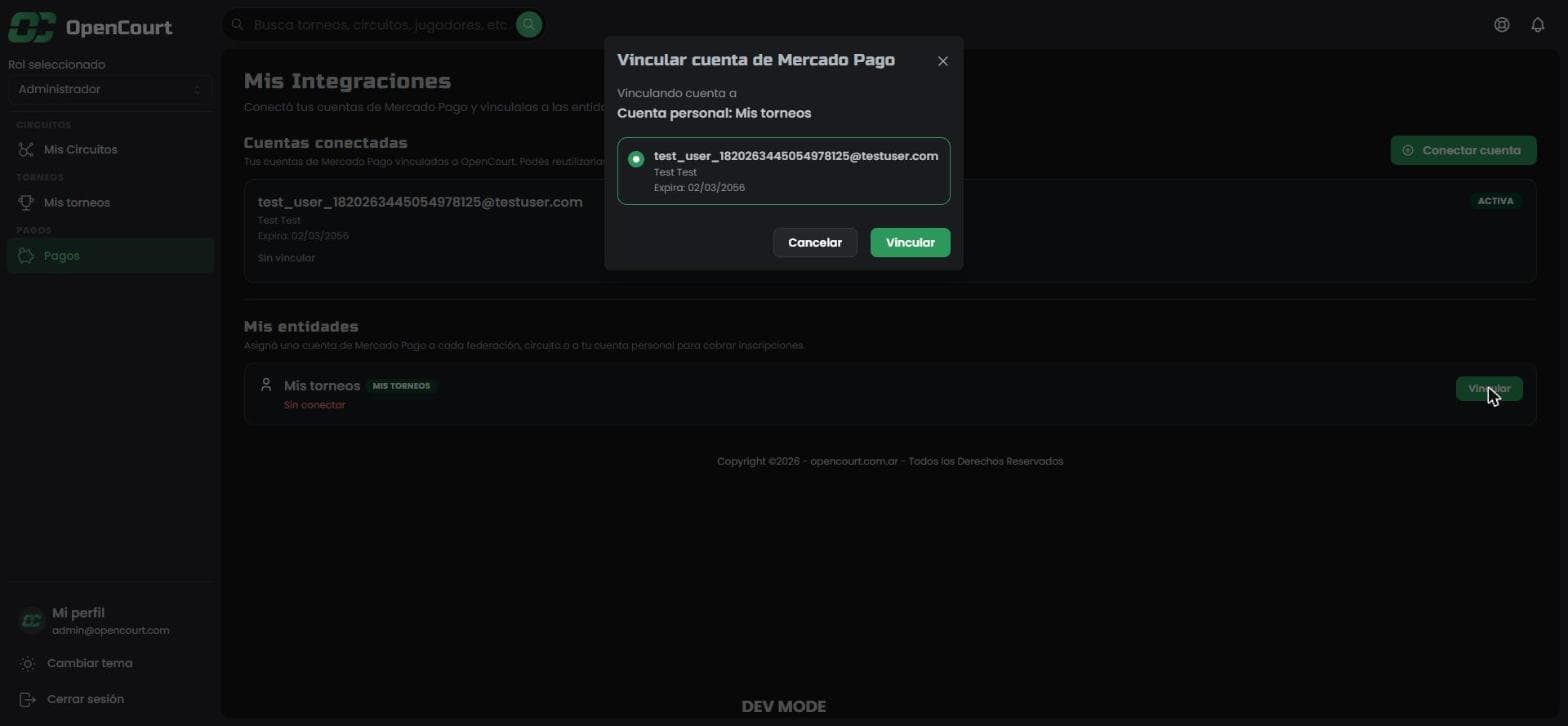Click the profile avatar icon
The image size is (1568, 726).
[32, 621]
